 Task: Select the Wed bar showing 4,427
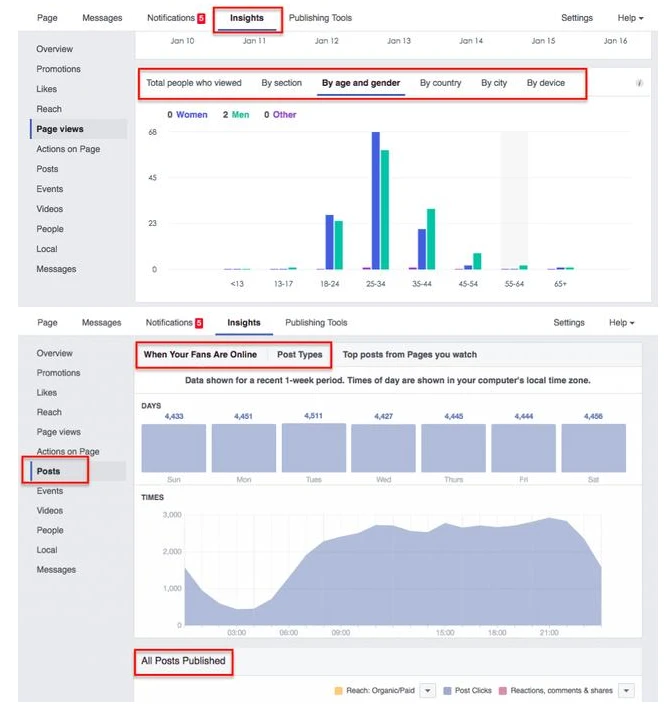383,448
